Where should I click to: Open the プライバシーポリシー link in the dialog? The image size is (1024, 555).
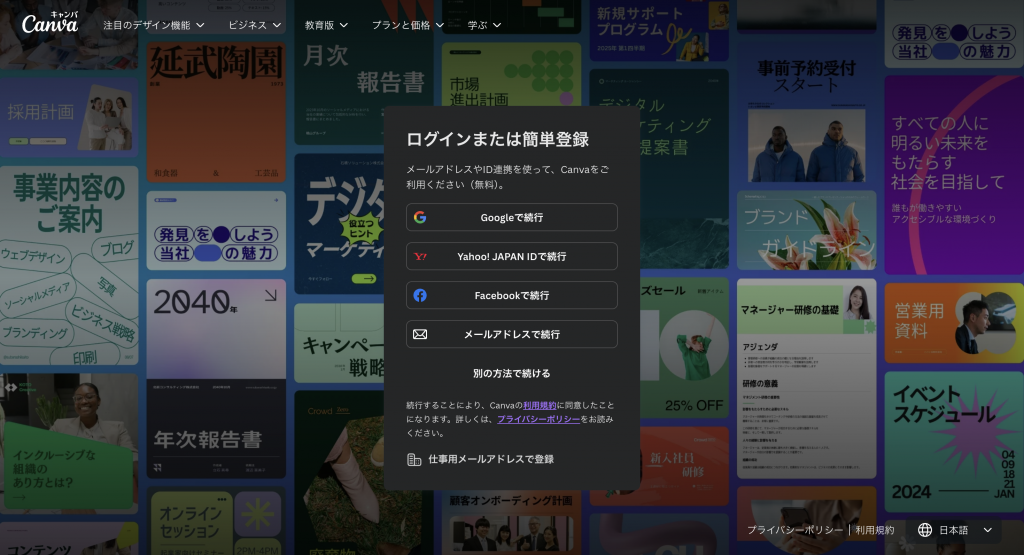538,419
